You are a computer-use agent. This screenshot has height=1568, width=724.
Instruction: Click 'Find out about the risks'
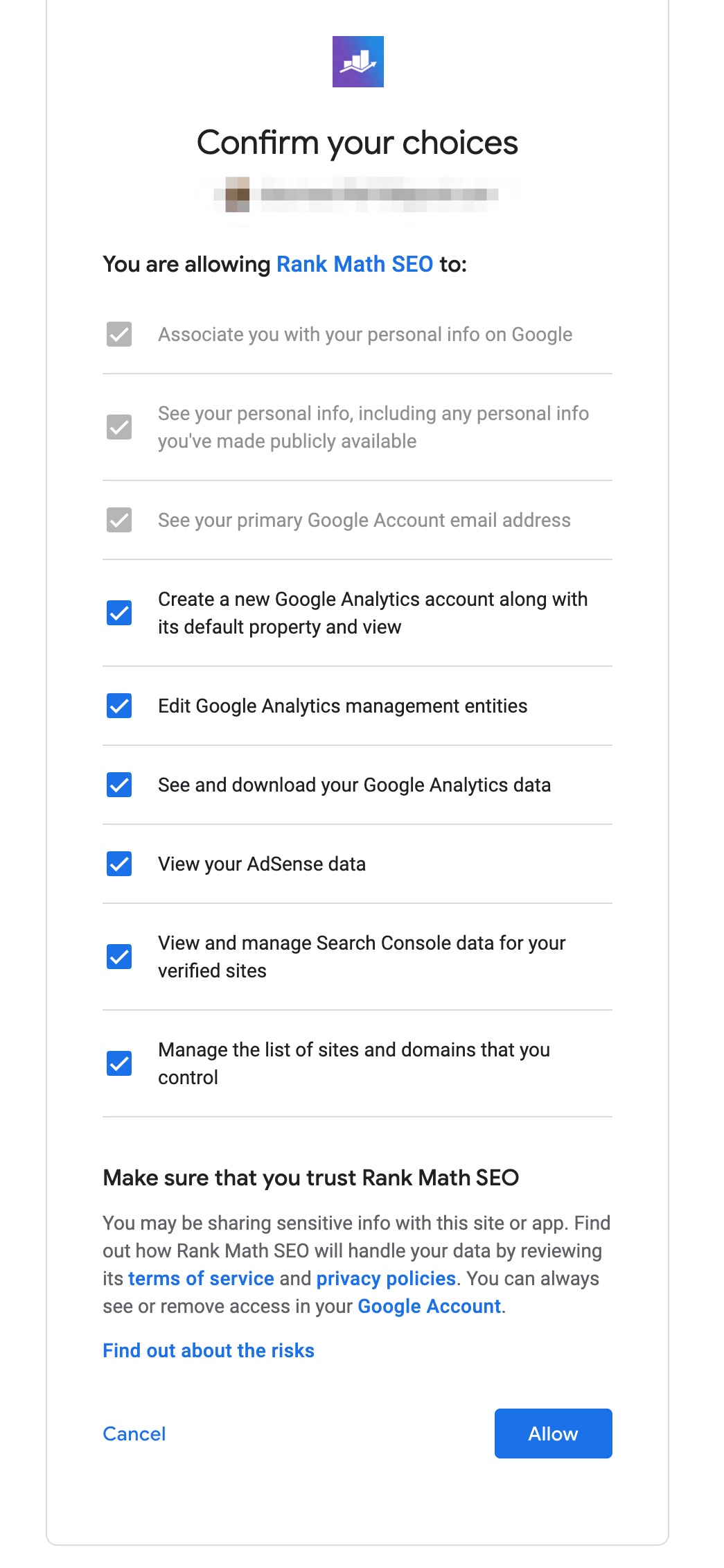click(x=209, y=1350)
